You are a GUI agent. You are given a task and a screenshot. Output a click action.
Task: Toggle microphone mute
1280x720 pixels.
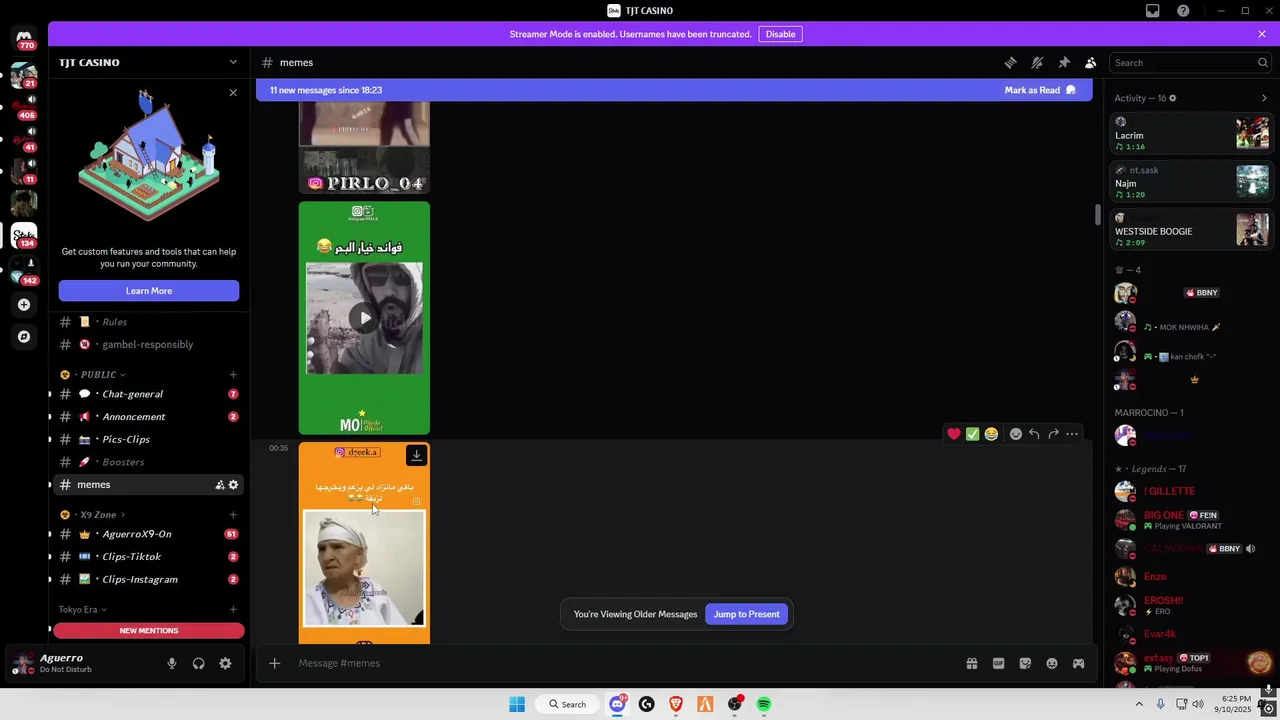pos(171,663)
